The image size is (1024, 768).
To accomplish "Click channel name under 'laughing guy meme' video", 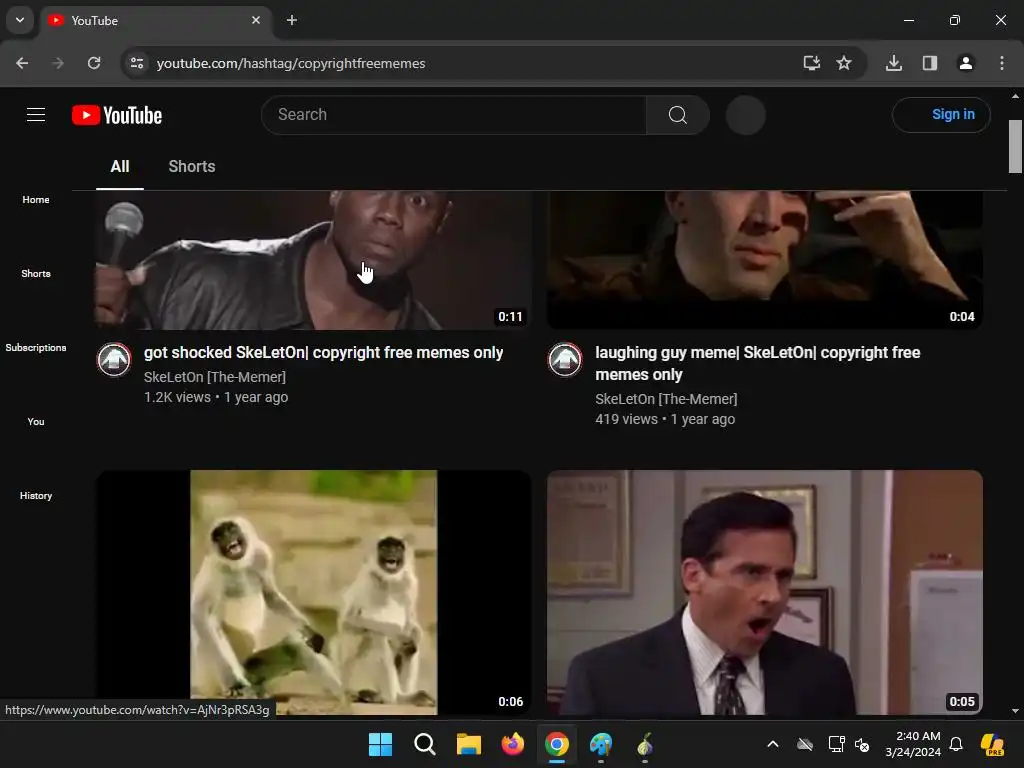I will pos(666,399).
